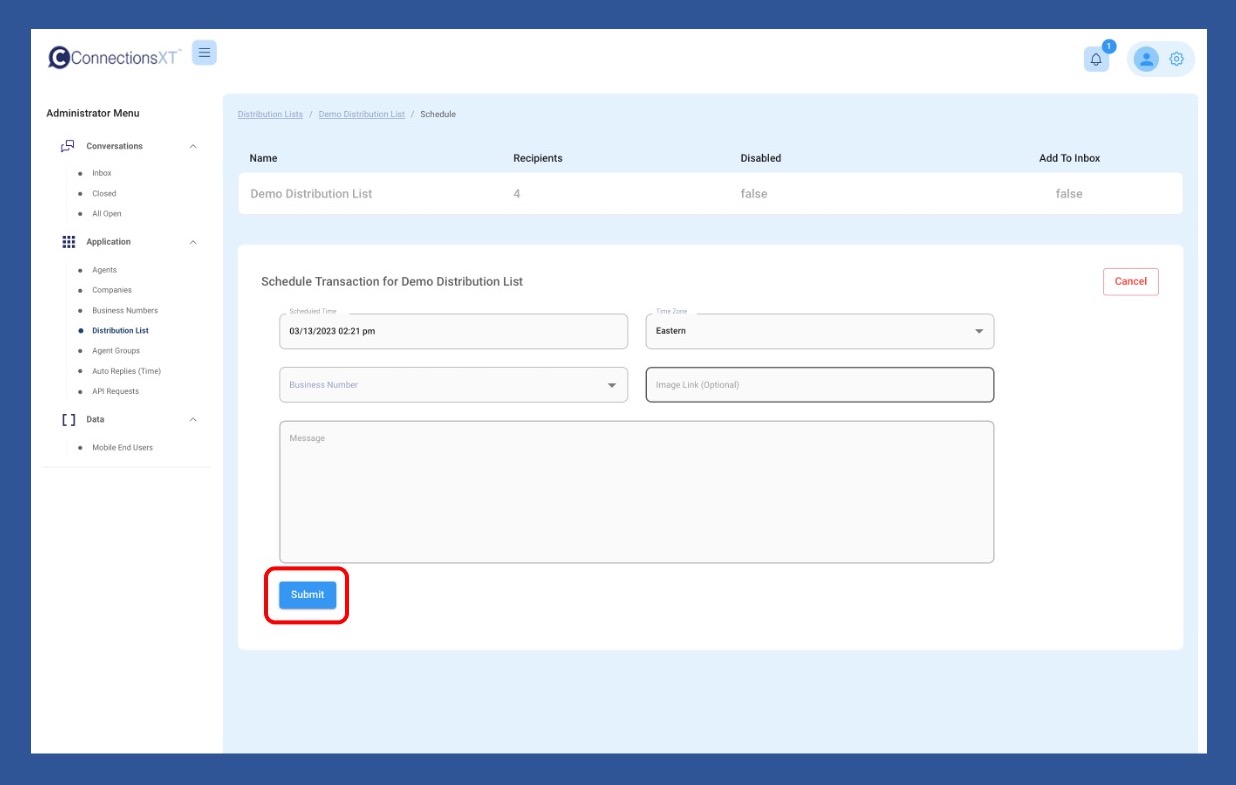1236x785 pixels.
Task: Collapse the Data menu section
Action: tap(193, 420)
